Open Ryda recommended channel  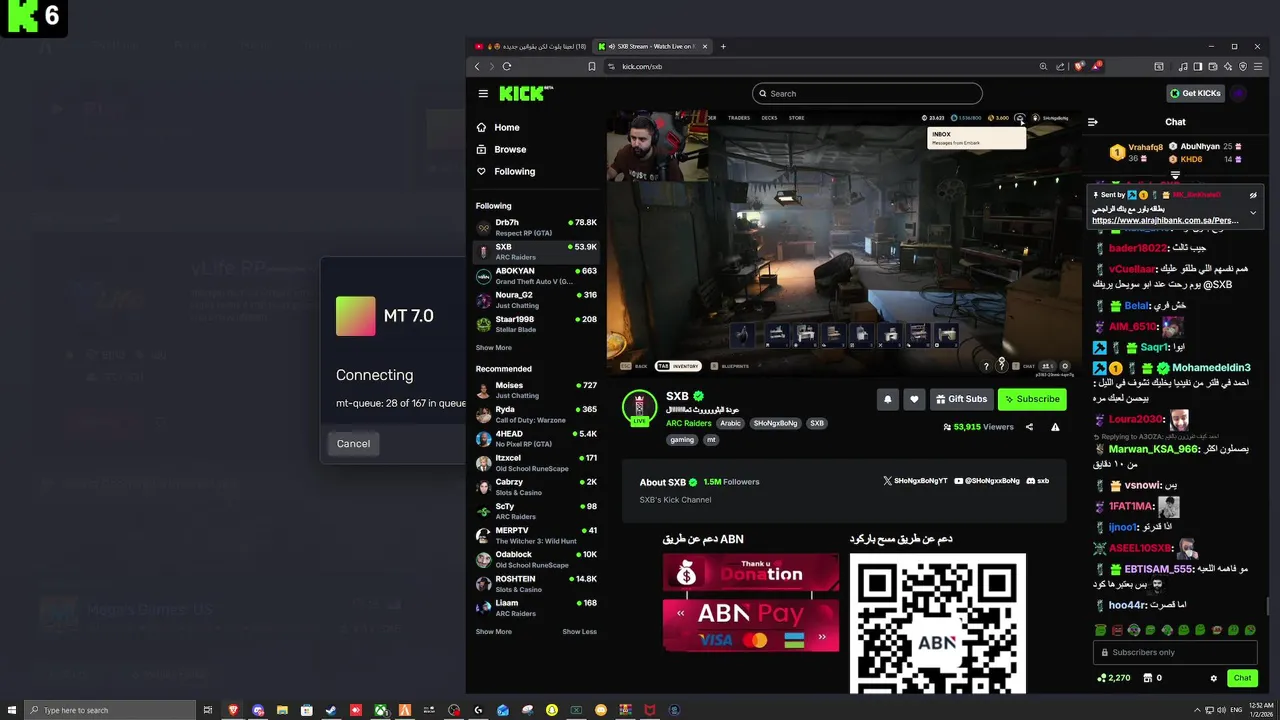tap(536, 414)
